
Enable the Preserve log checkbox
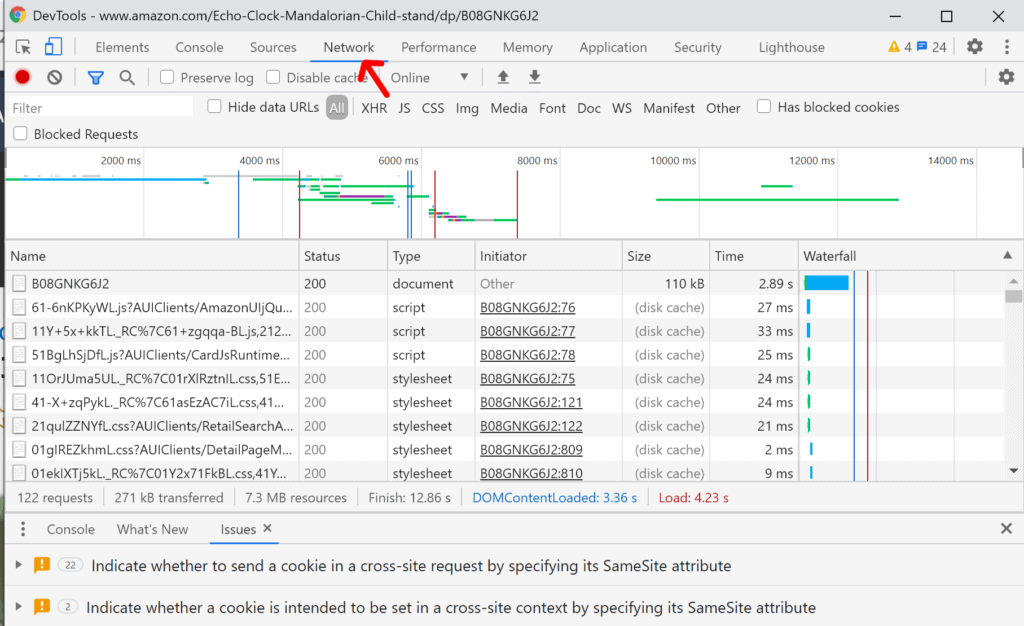[167, 77]
